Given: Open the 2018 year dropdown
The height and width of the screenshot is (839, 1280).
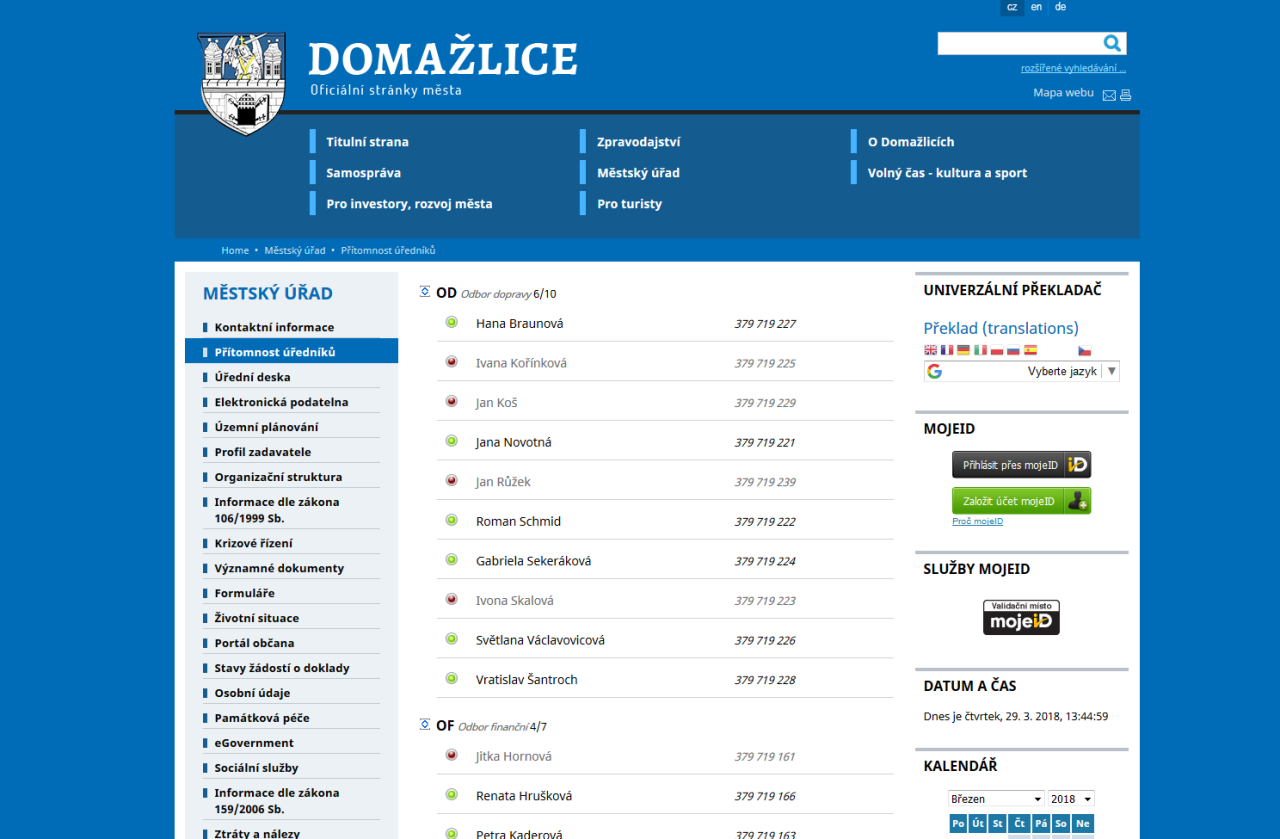Looking at the screenshot, I should tap(1071, 799).
